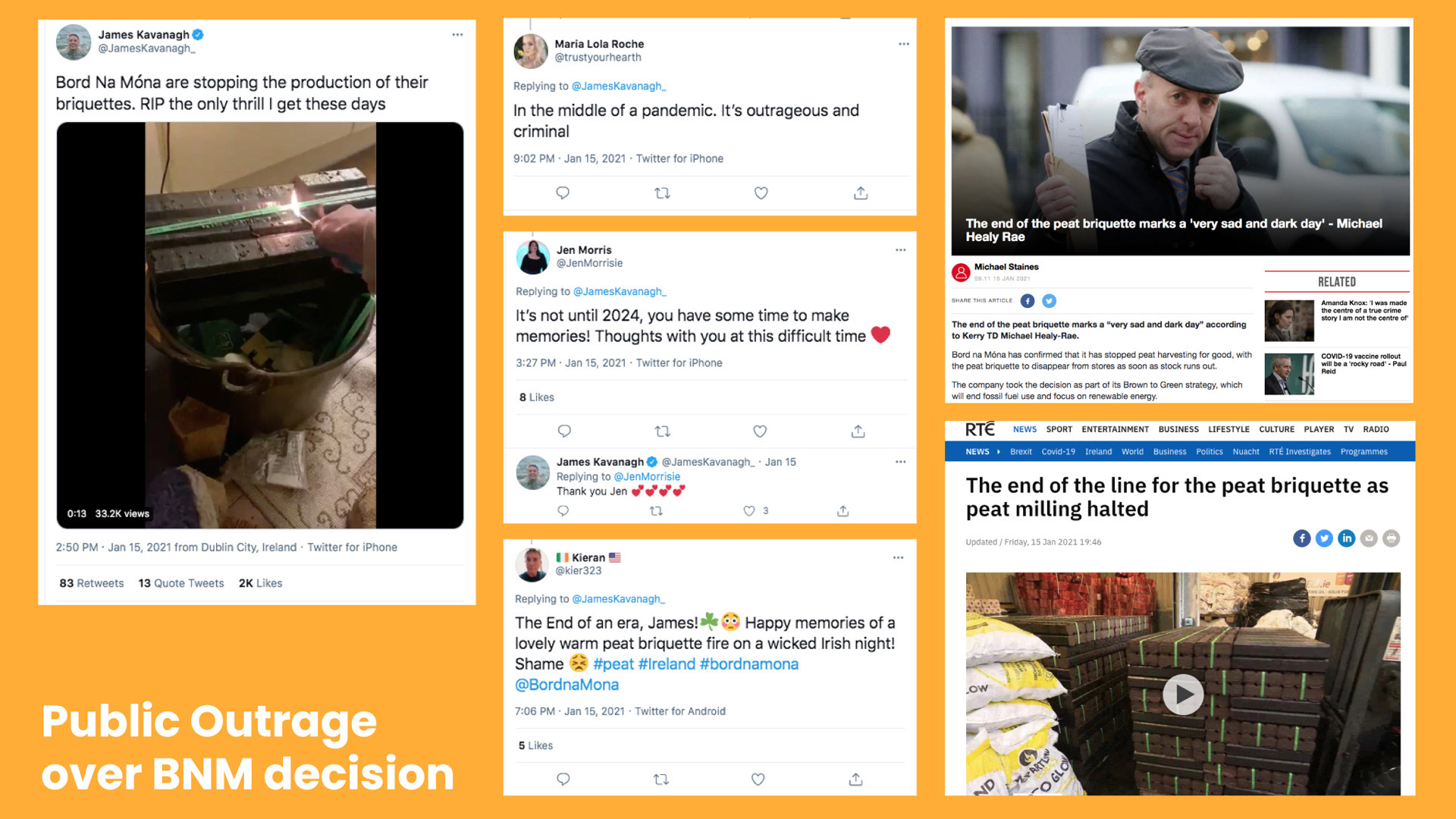Retweet Maria Lola Roche's reply

[662, 193]
